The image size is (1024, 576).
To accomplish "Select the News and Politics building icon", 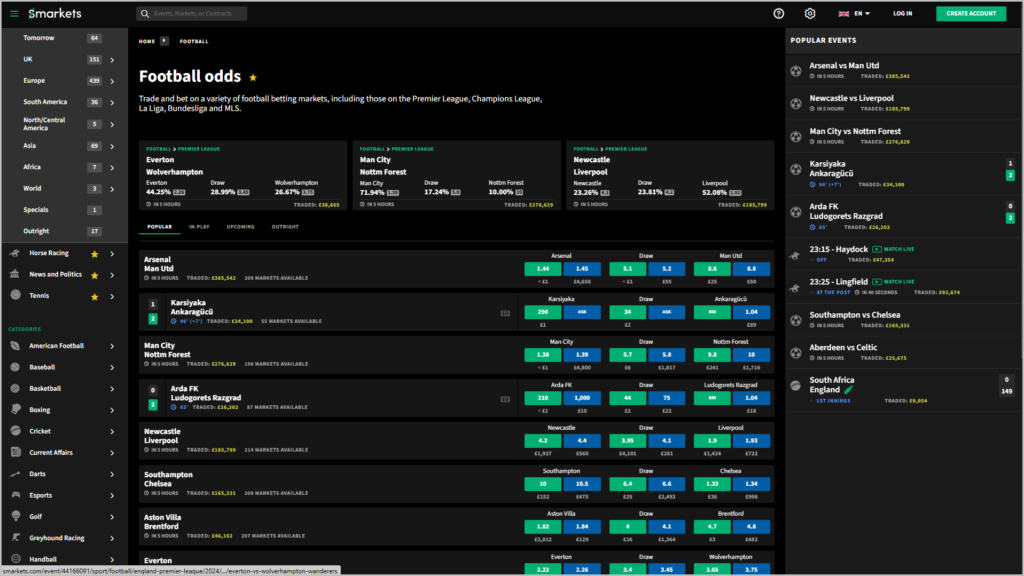I will tap(15, 274).
